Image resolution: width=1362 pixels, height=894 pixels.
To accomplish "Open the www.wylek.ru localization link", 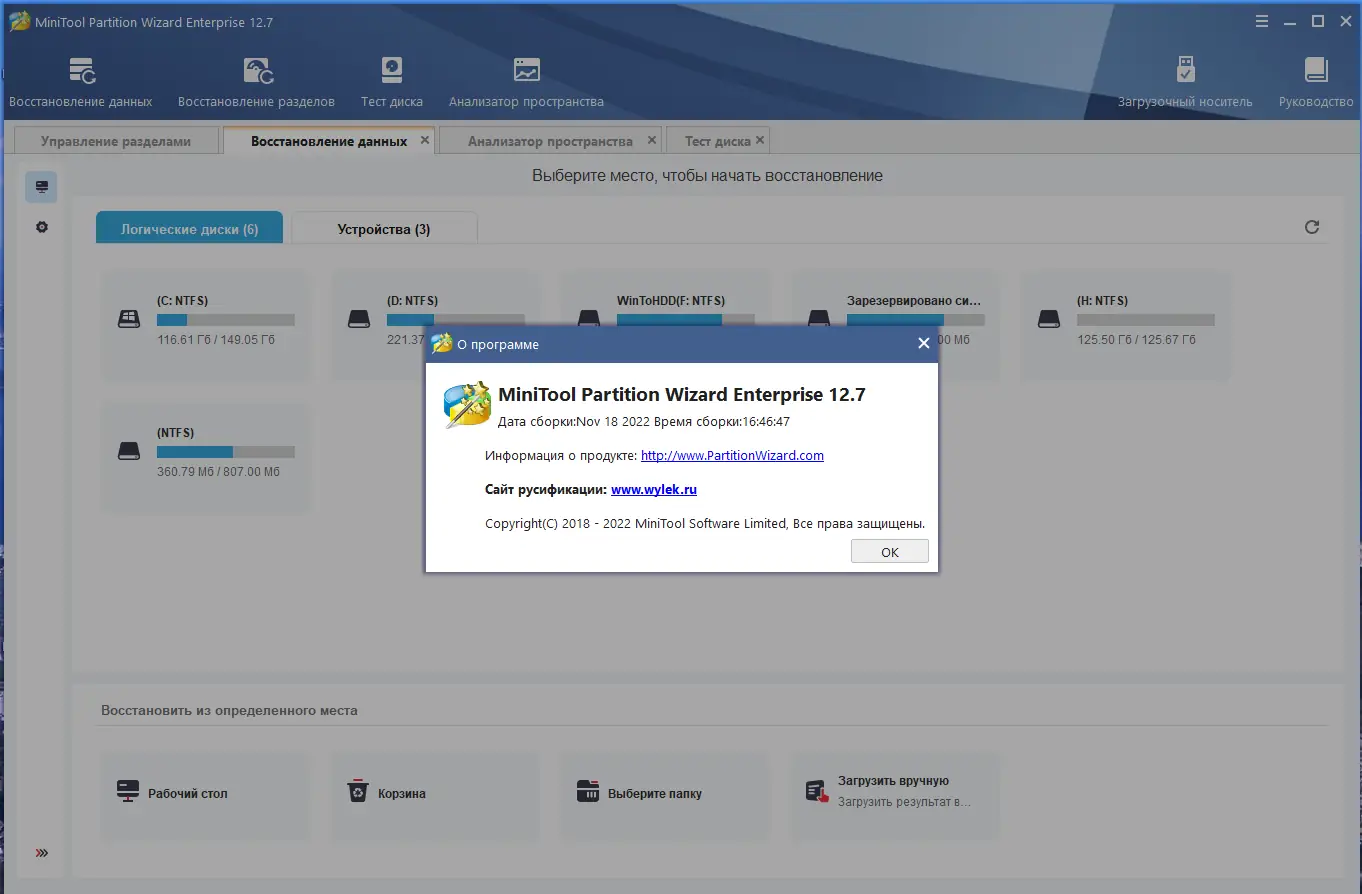I will [654, 490].
